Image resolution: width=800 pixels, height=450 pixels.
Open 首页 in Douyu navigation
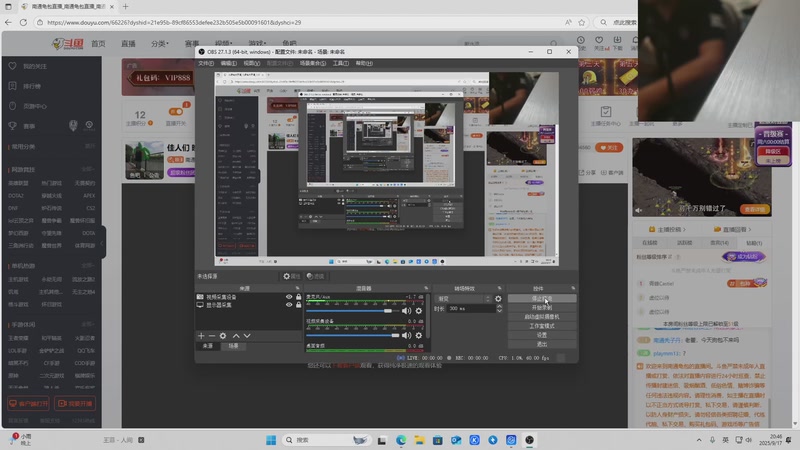click(98, 44)
